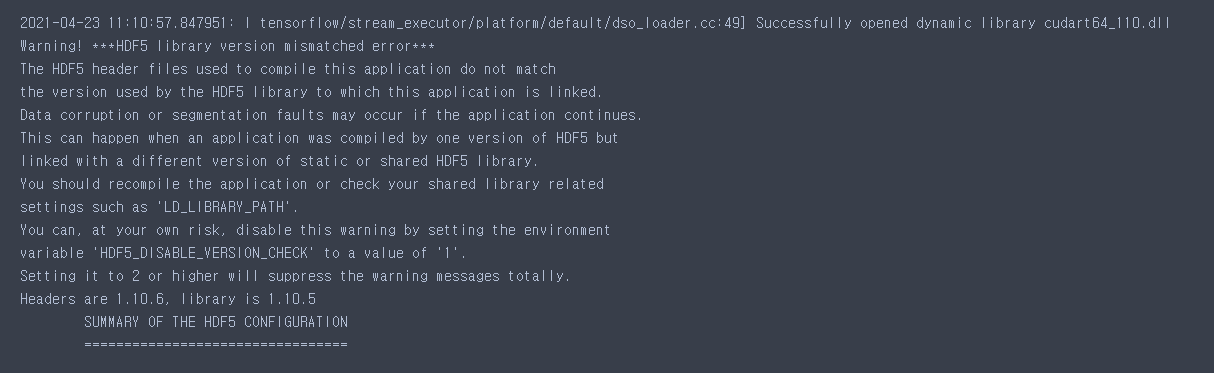Click the line 'version used by the HDF5 library'
This screenshot has height=373, width=1214.
pos(310,92)
